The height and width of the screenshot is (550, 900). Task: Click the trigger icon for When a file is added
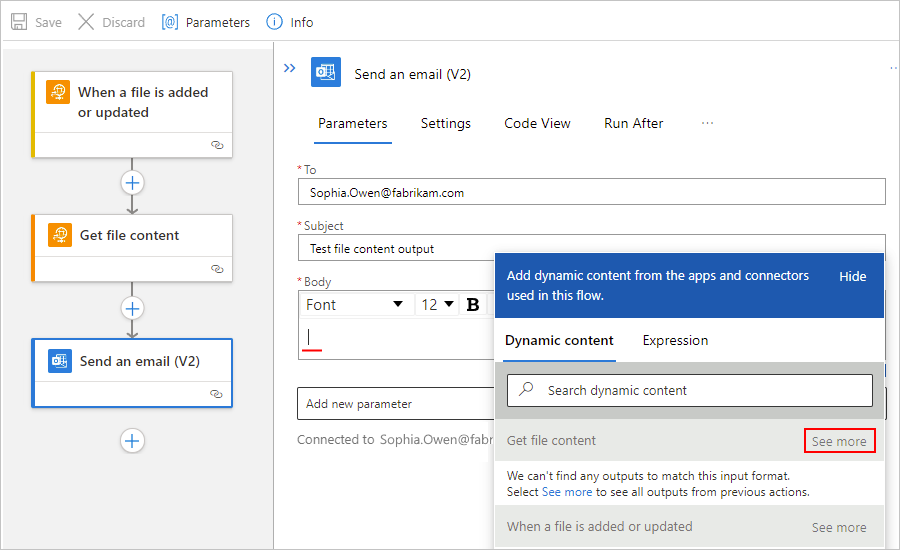(60, 92)
